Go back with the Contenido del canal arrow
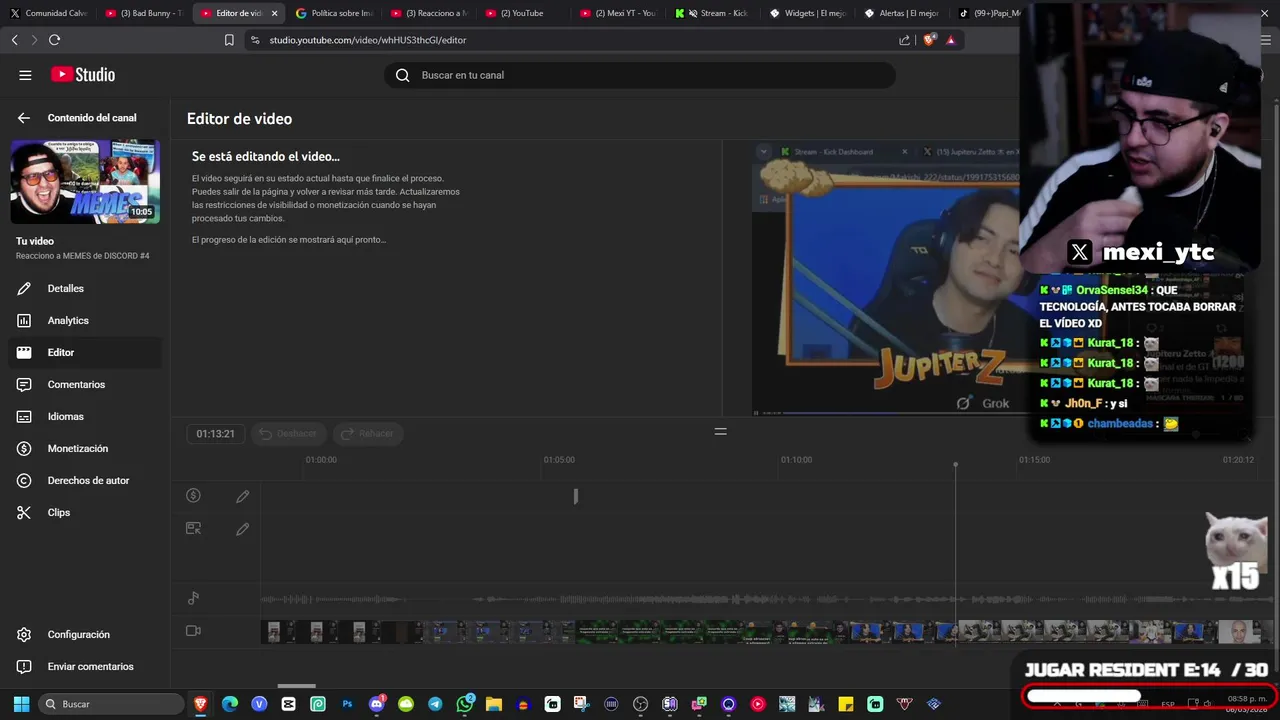1280x720 pixels. click(x=24, y=118)
